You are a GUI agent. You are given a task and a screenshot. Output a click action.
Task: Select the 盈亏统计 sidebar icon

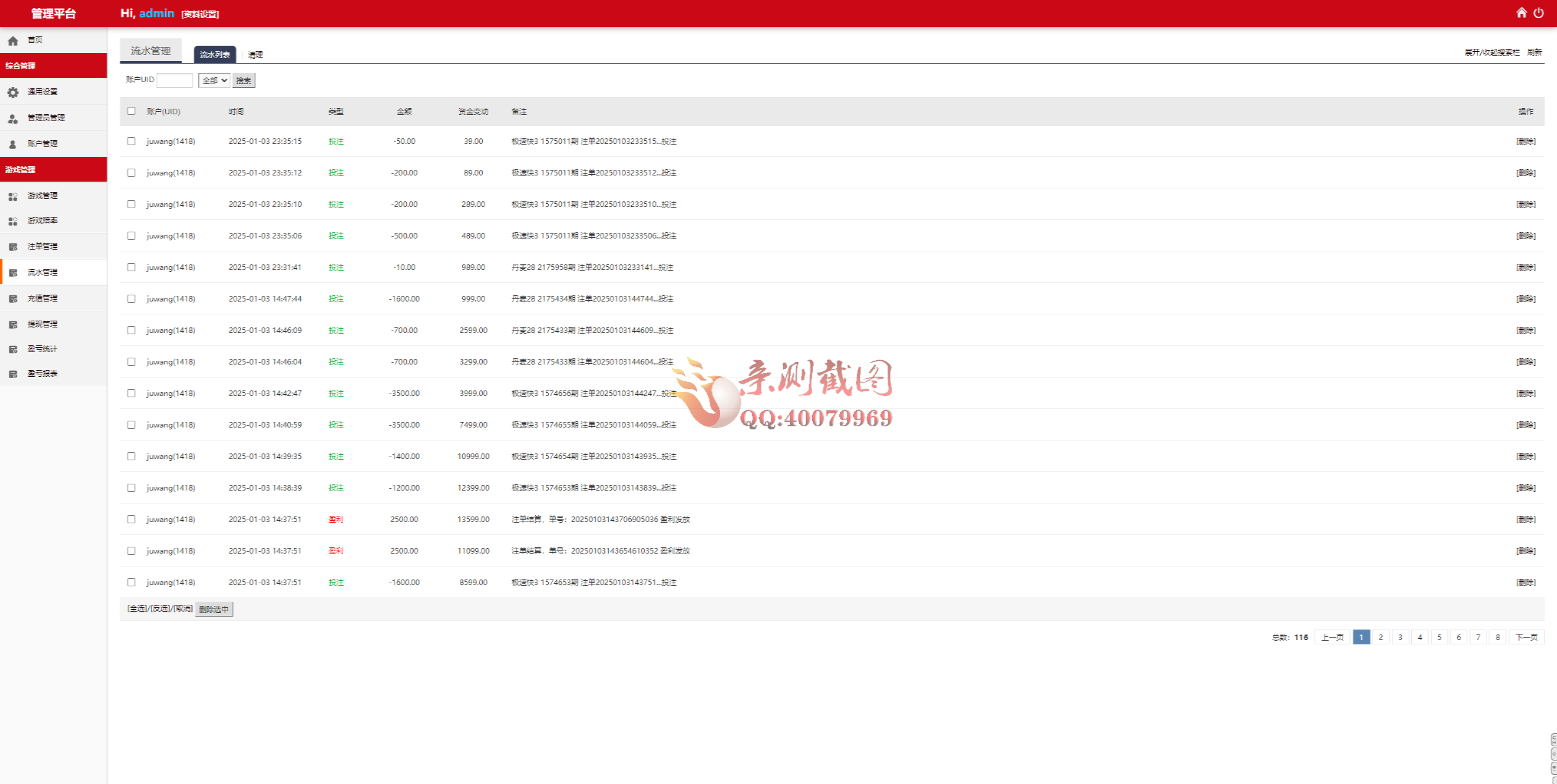click(x=14, y=348)
